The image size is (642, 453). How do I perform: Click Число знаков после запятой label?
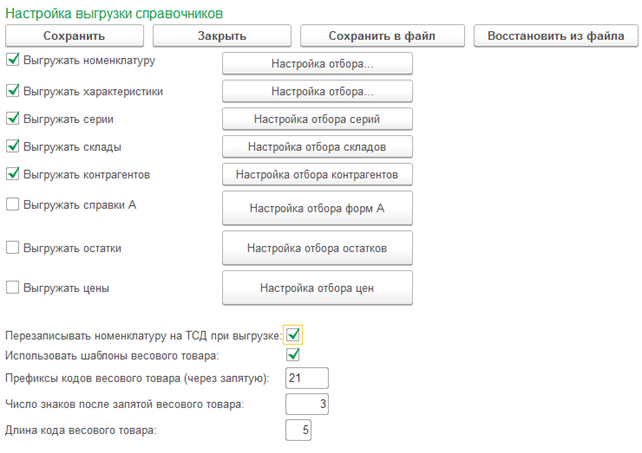pyautogui.click(x=125, y=404)
